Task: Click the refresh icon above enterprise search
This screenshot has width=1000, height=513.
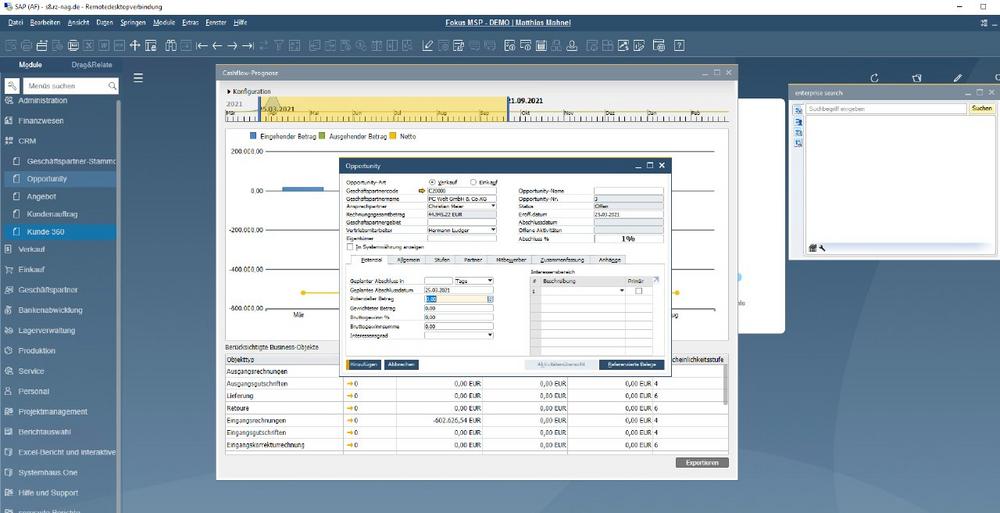Action: 874,78
